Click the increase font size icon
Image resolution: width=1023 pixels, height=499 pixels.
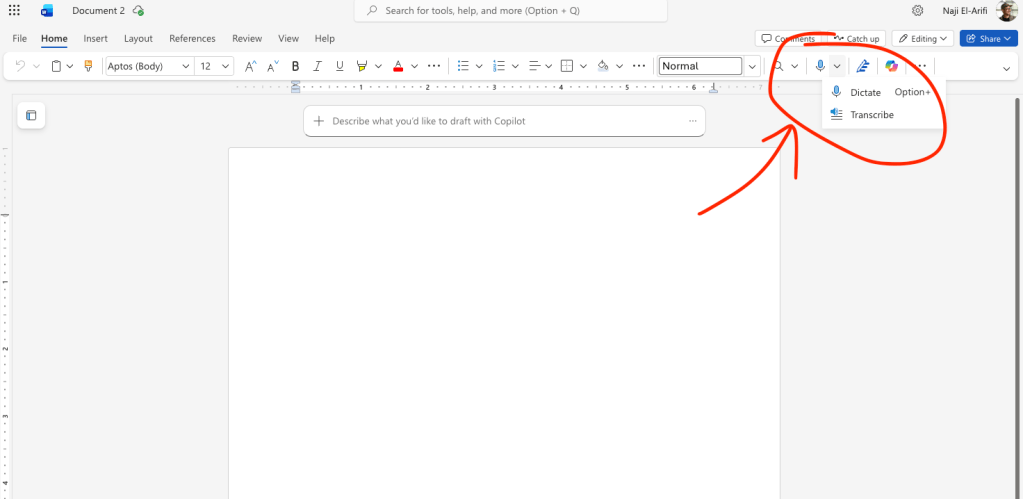pos(251,66)
